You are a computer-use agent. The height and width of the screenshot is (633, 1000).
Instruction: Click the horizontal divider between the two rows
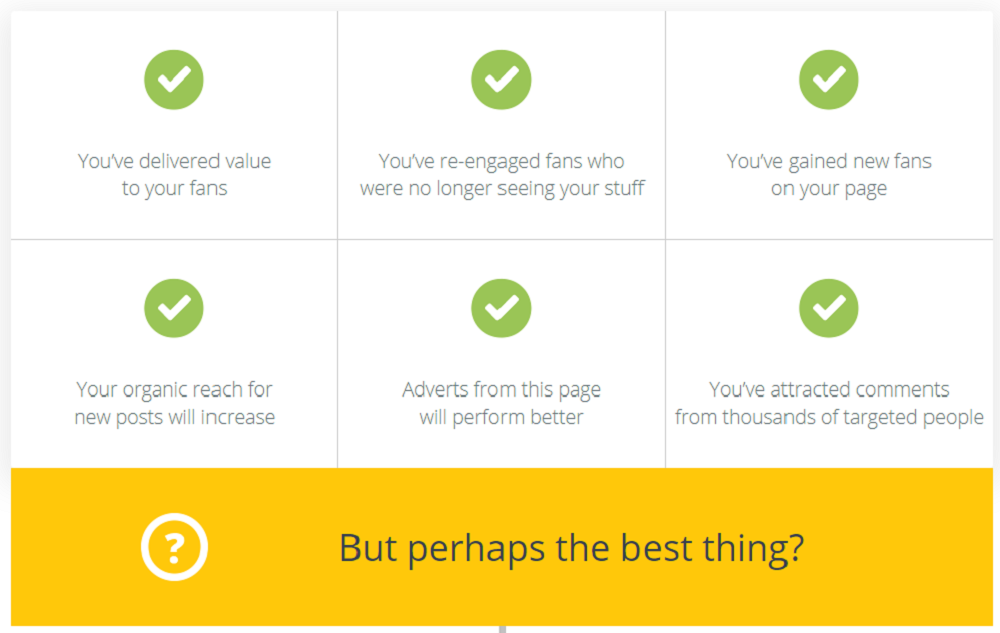point(501,240)
